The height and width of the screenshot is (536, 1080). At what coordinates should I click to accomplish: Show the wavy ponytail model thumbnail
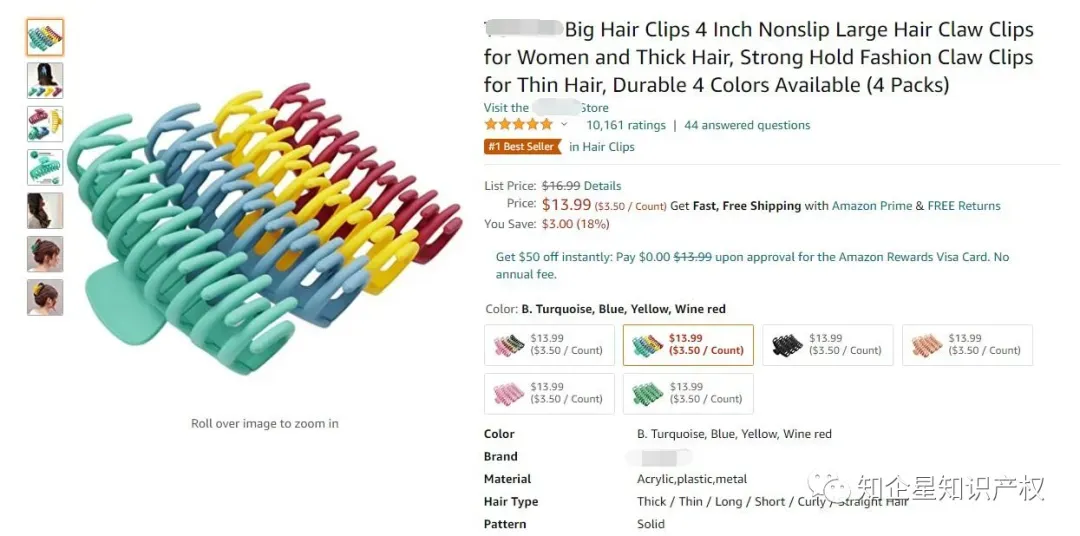(45, 211)
